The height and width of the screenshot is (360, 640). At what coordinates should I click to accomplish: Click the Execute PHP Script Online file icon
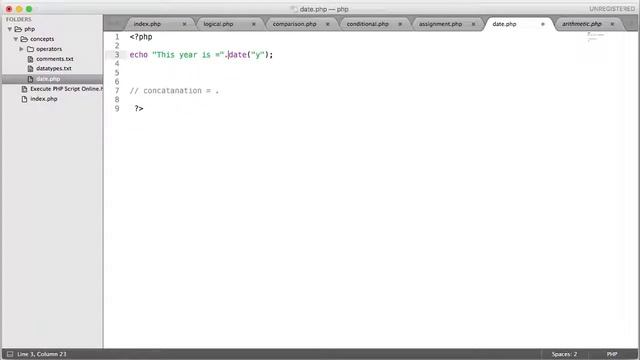pyautogui.click(x=24, y=89)
